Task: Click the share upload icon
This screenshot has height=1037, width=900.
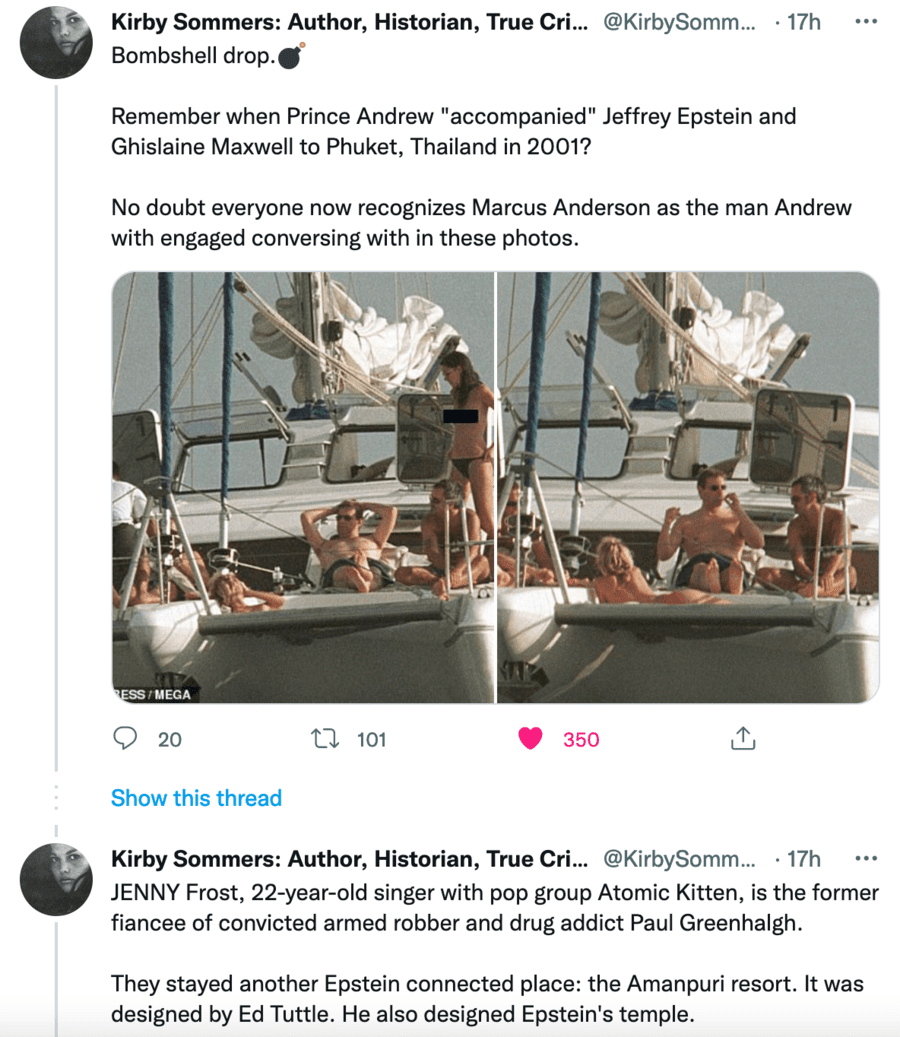Action: 741,739
